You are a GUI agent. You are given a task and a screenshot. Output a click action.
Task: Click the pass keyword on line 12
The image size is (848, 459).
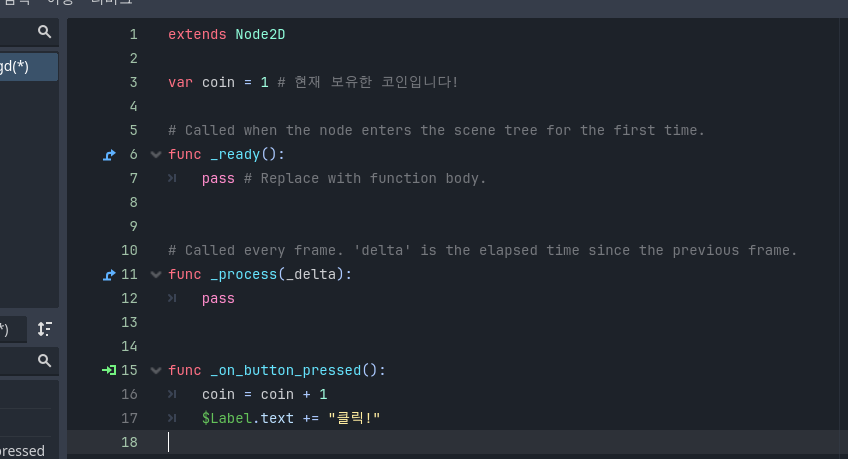click(218, 298)
